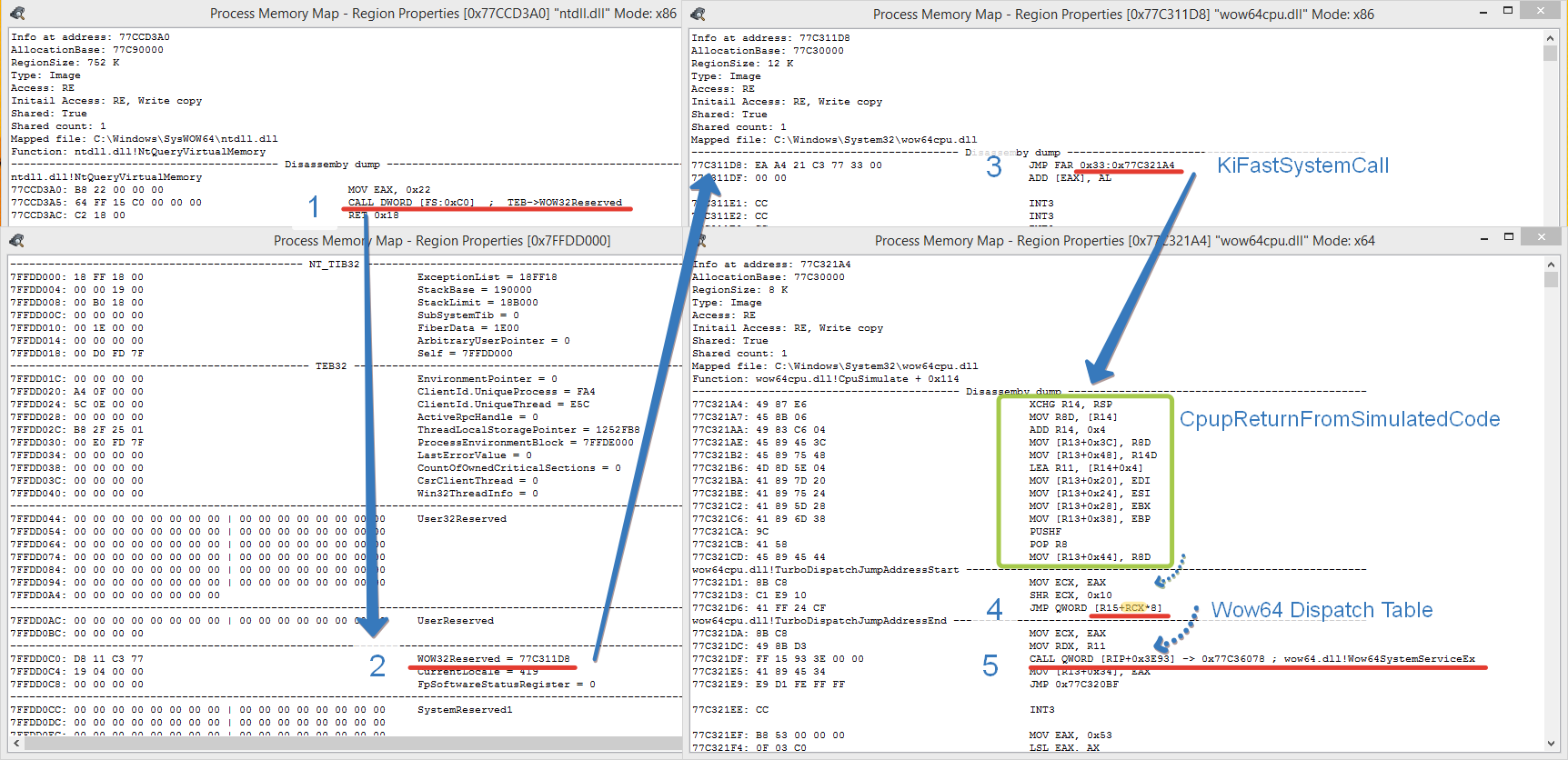Click the 'SystemReserved1' label
1568x760 pixels.
coord(465,710)
